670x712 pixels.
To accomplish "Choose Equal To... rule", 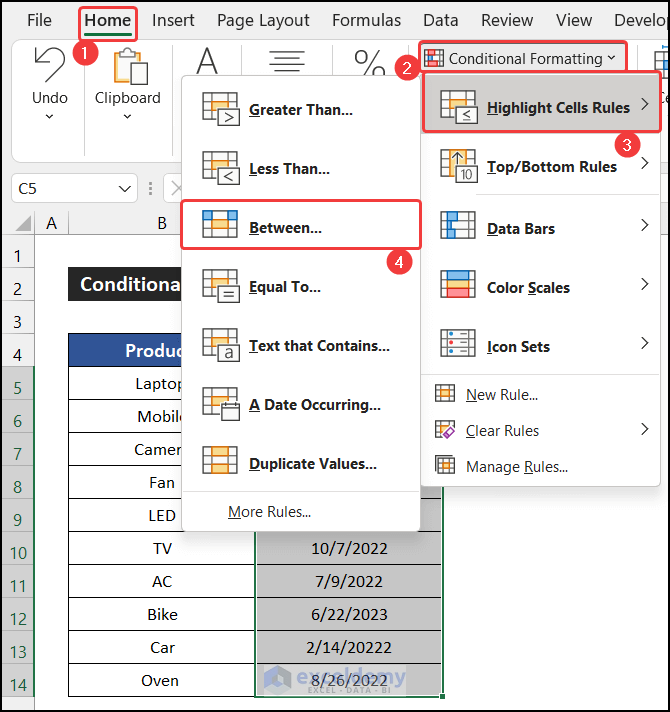I will (x=301, y=286).
